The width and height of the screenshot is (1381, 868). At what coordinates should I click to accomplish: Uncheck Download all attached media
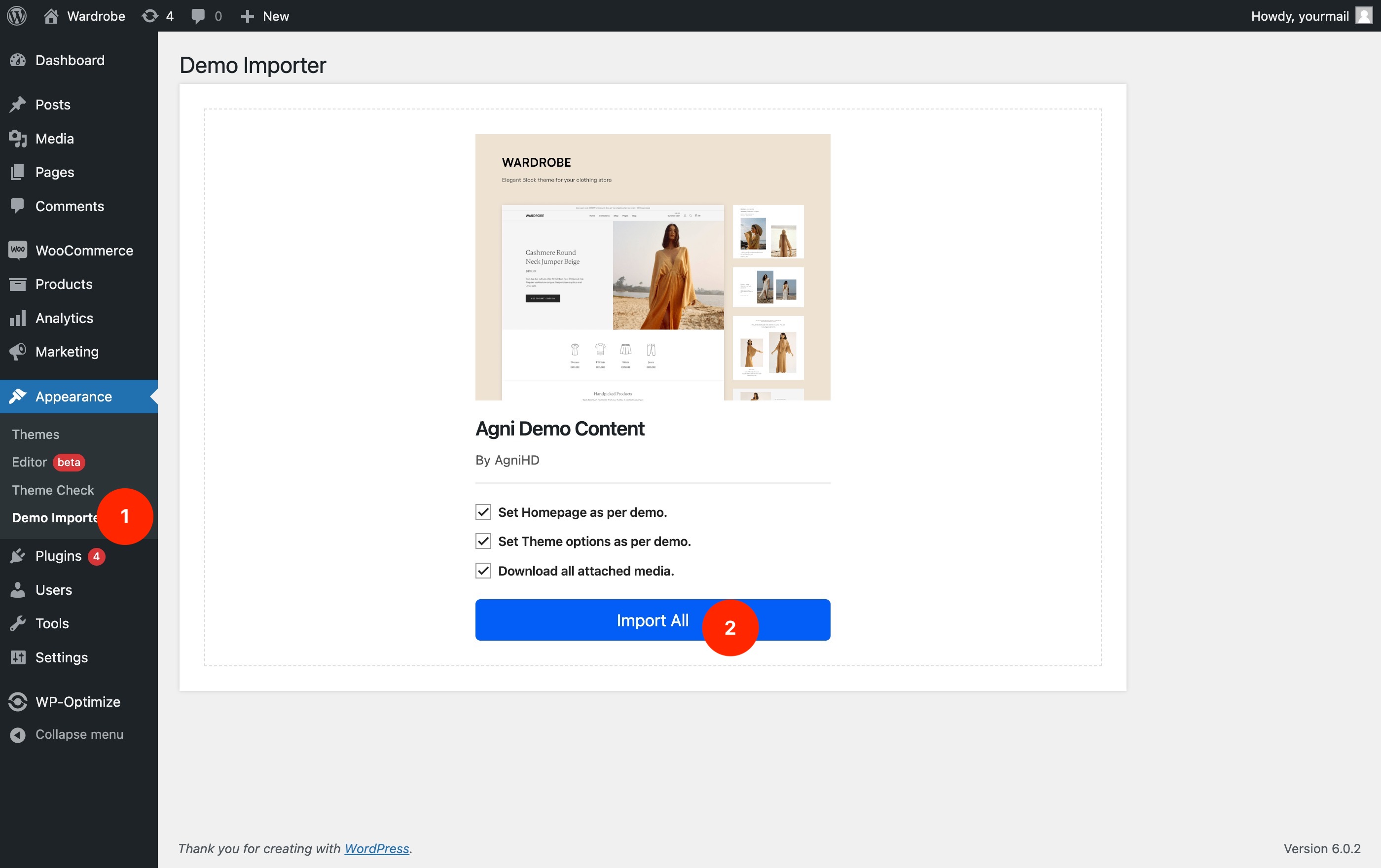click(x=483, y=571)
